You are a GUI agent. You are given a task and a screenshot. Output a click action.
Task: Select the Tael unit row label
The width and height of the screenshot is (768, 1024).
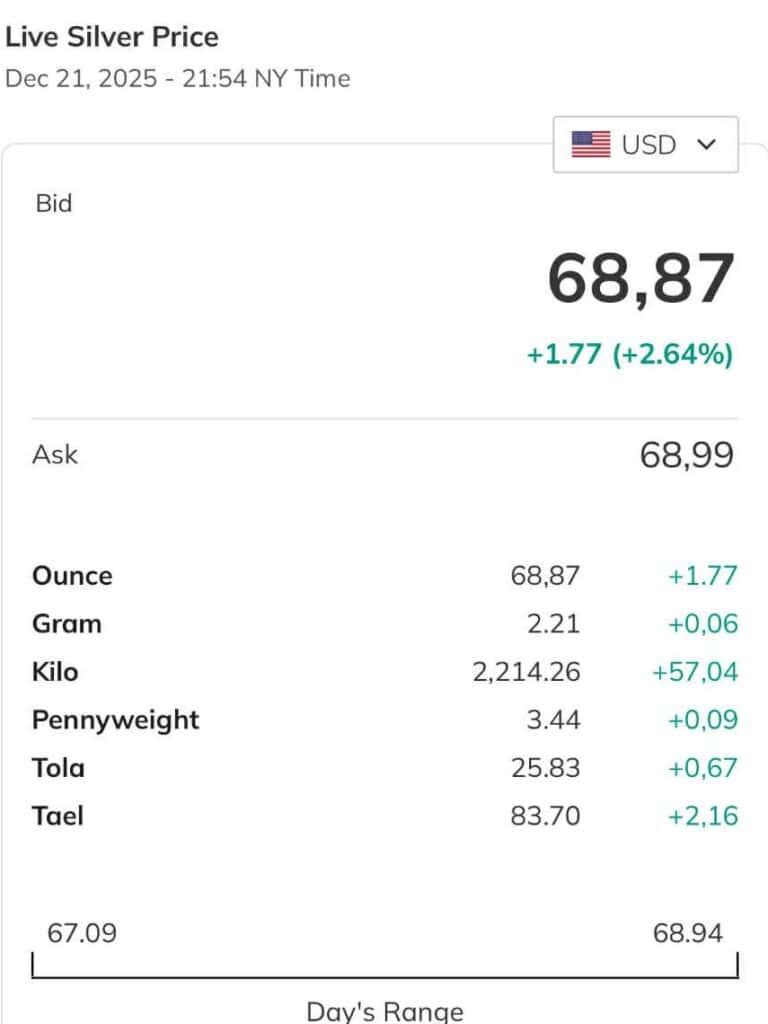(58, 816)
